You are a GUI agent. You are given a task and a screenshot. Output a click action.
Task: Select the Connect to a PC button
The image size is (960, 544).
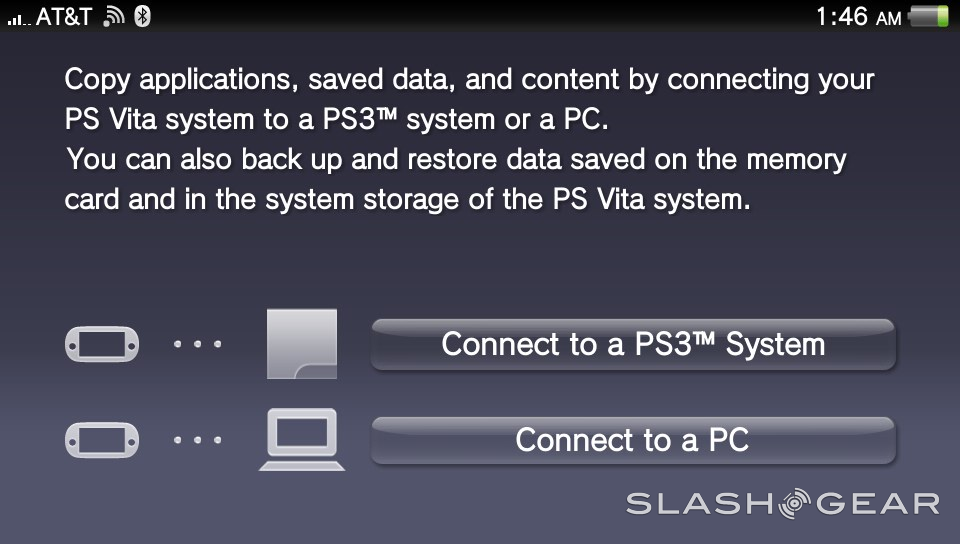click(633, 440)
